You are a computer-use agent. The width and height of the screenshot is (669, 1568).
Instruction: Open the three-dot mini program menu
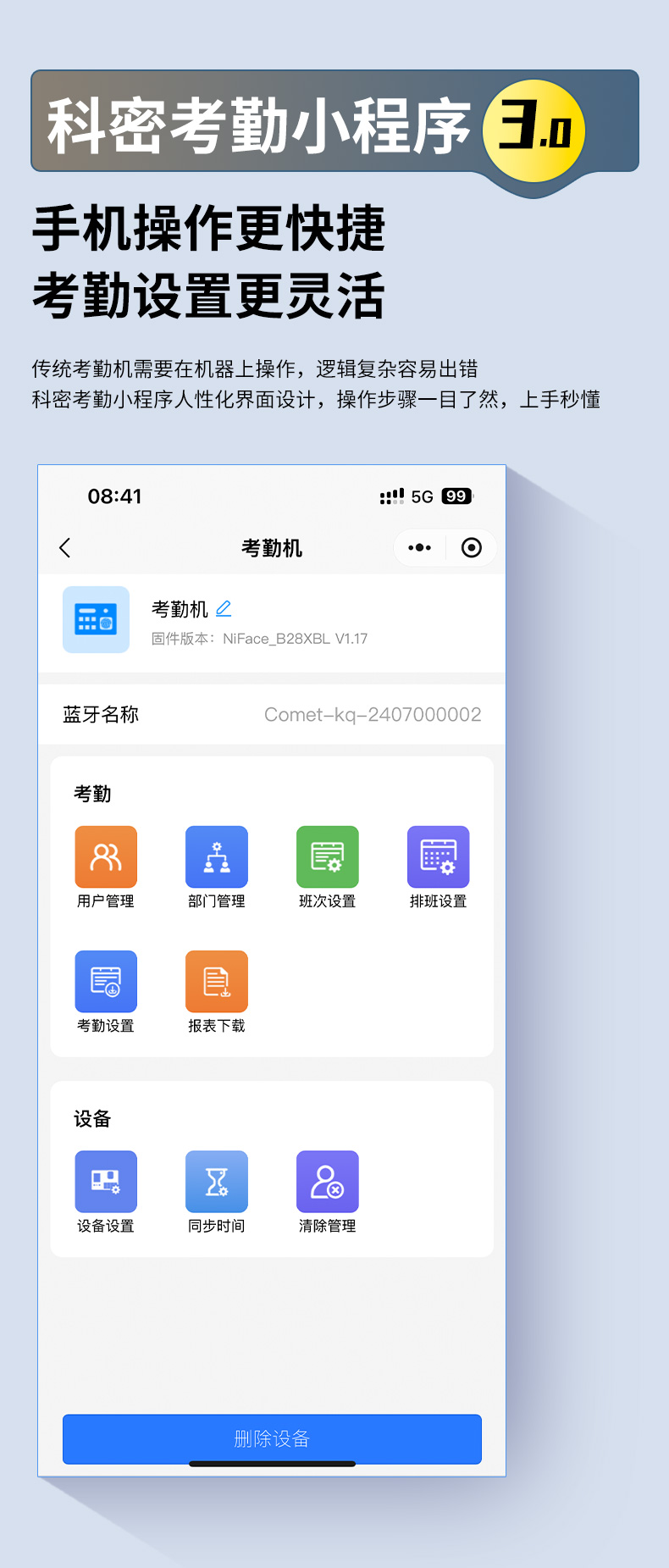[x=419, y=548]
